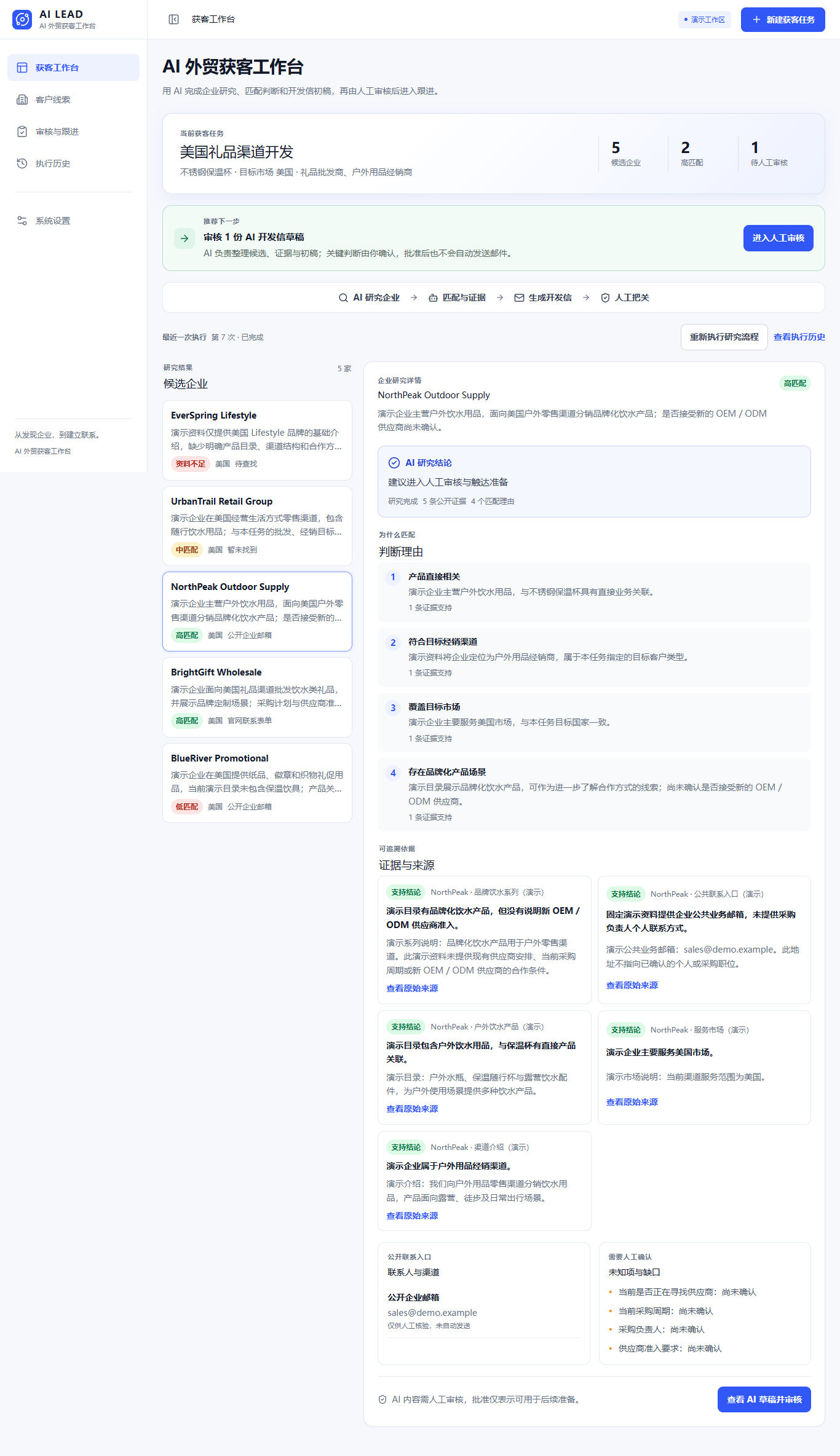This screenshot has height=1456, width=840.
Task: Select the EverSpring Lifestyle candidate card
Action: tap(257, 440)
